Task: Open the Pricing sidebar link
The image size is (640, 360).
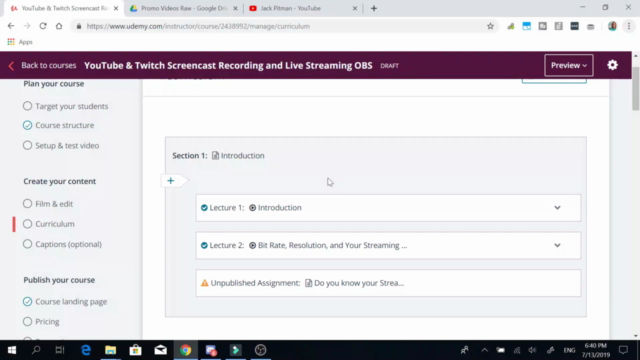Action: click(47, 322)
